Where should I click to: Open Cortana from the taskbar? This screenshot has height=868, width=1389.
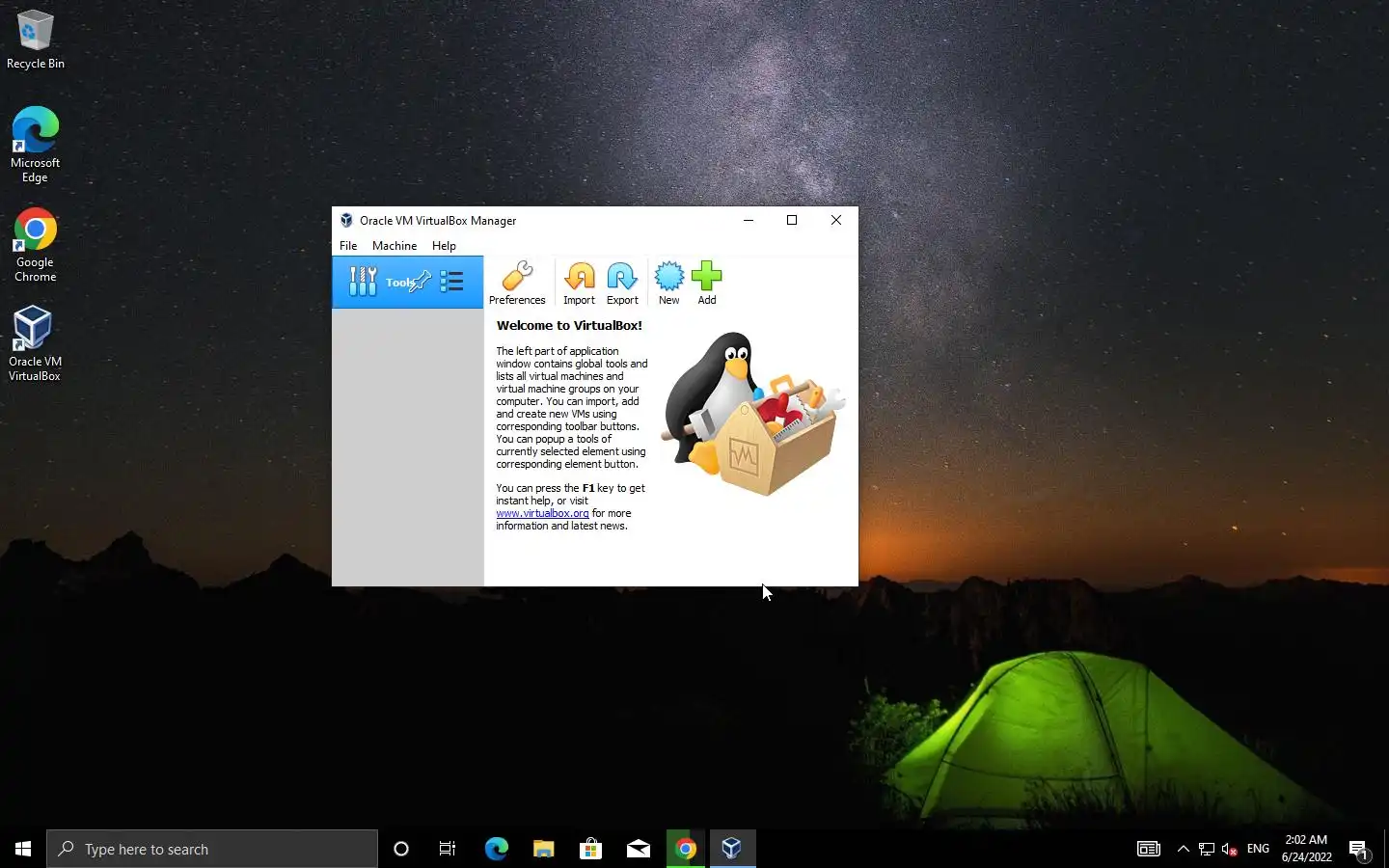[401, 849]
